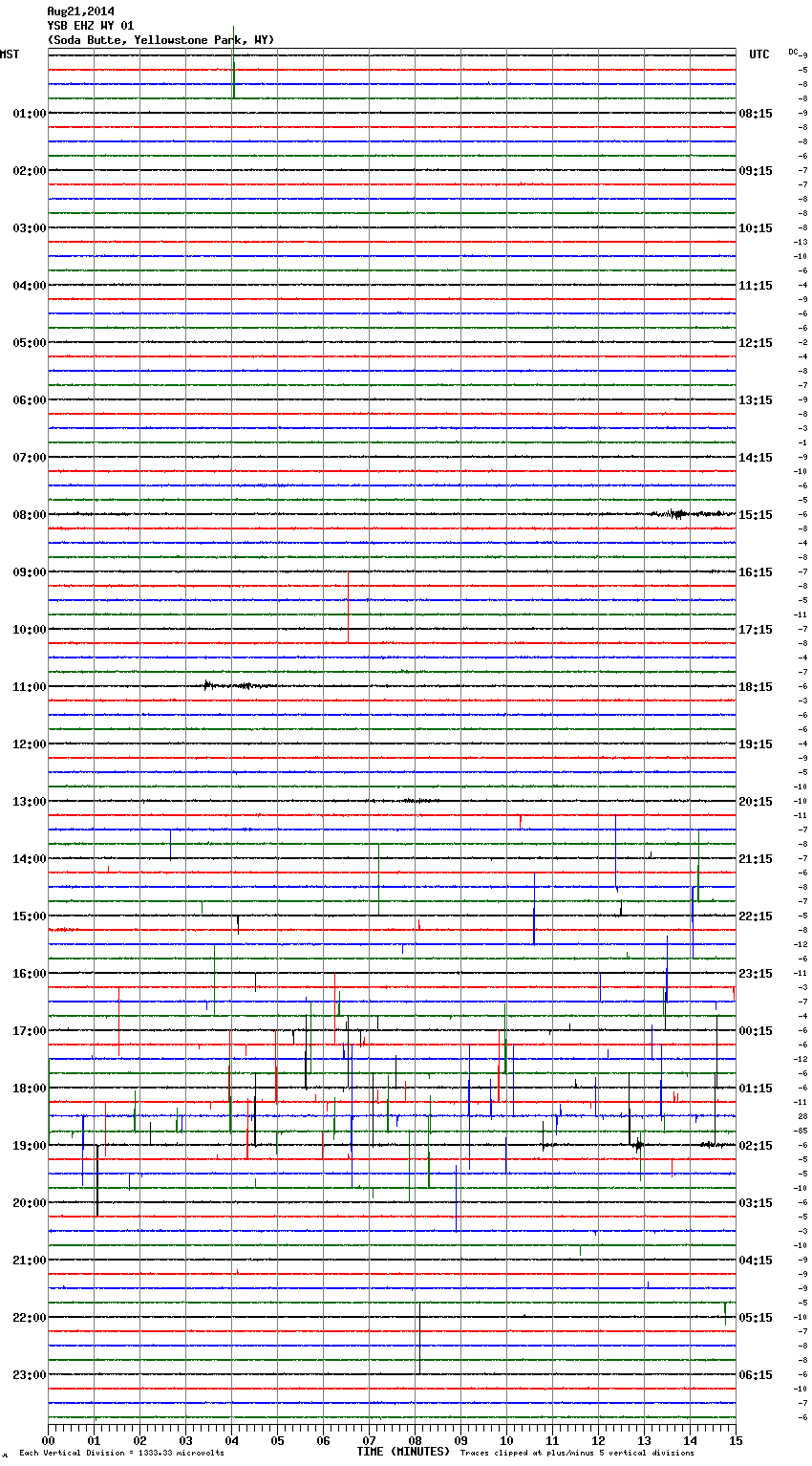Image resolution: width=812 pixels, height=1466 pixels.
Task: Click the UTC timezone label
Action: [x=759, y=54]
